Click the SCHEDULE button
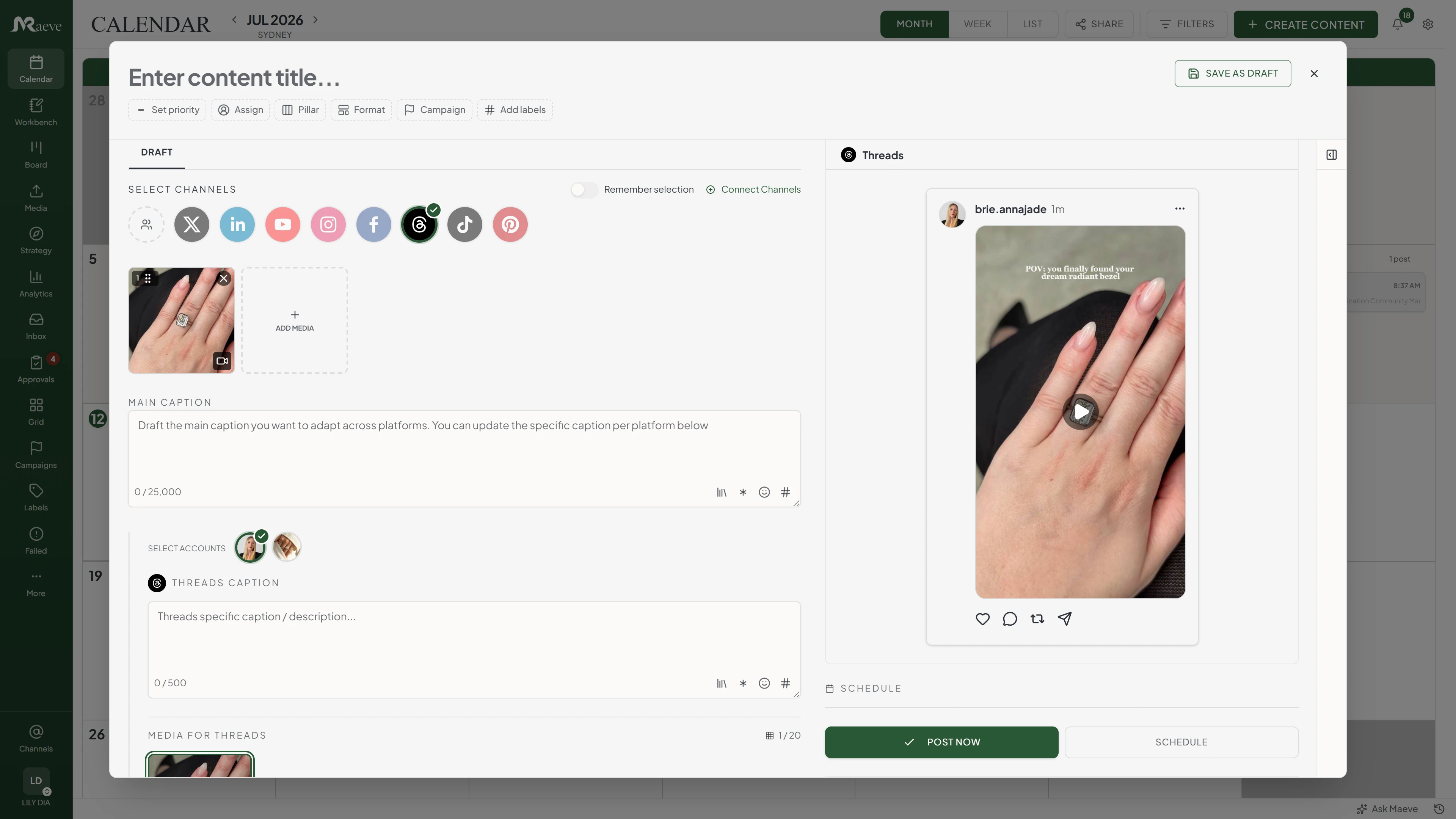 (x=1181, y=742)
